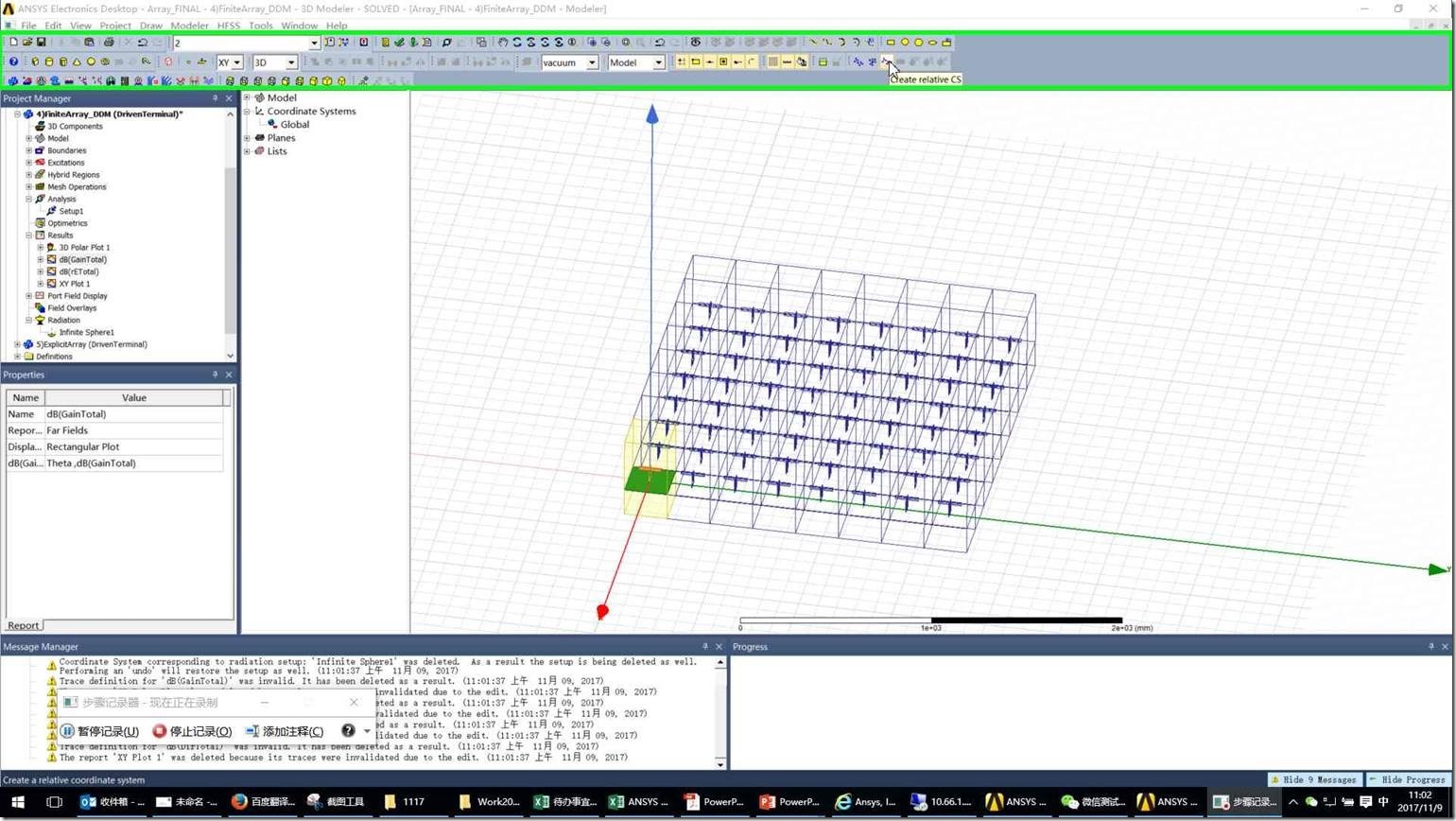Screen dimensions: 1456x821
Task: Open the Edit menu
Action: pyautogui.click(x=53, y=26)
